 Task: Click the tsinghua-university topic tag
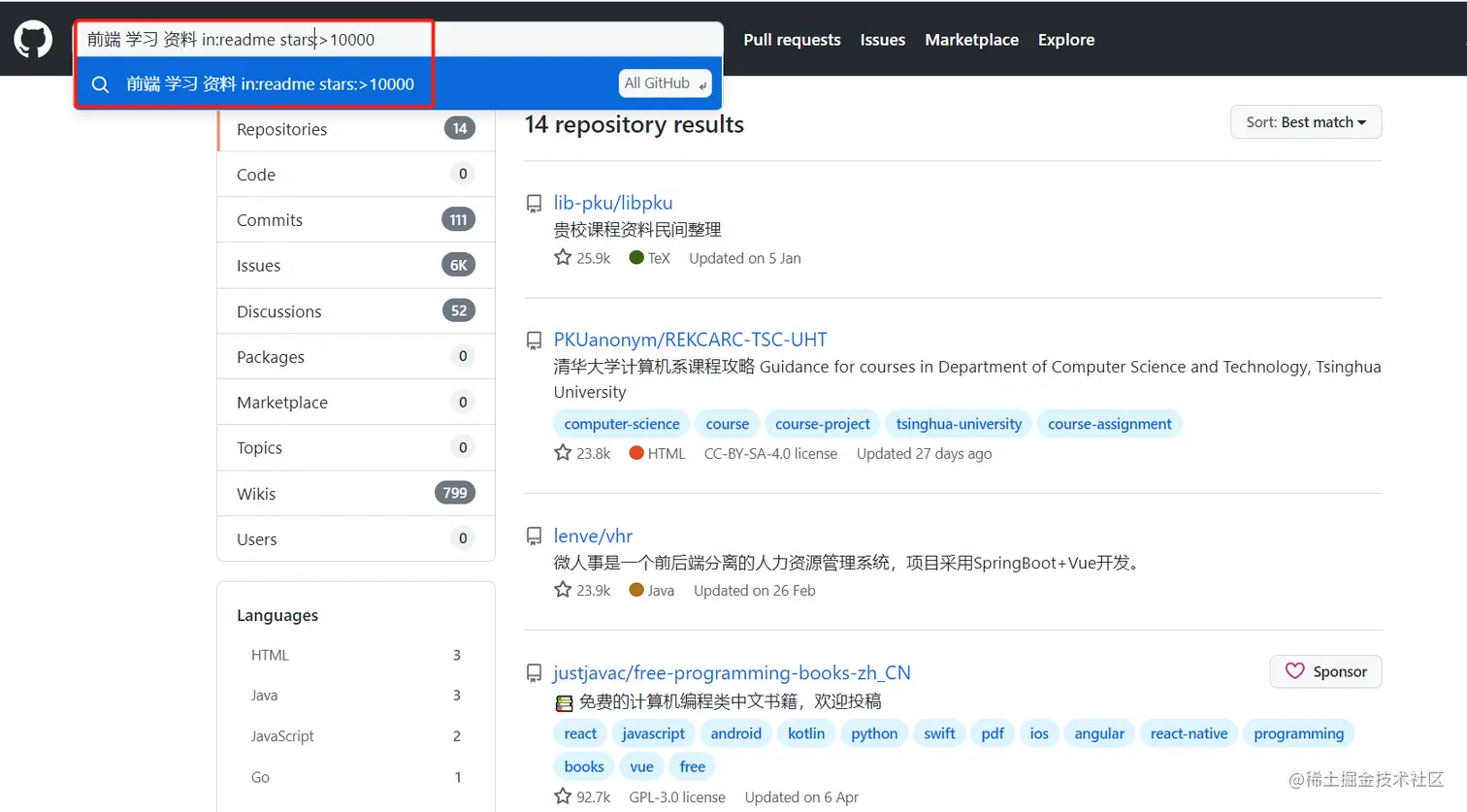coord(959,424)
